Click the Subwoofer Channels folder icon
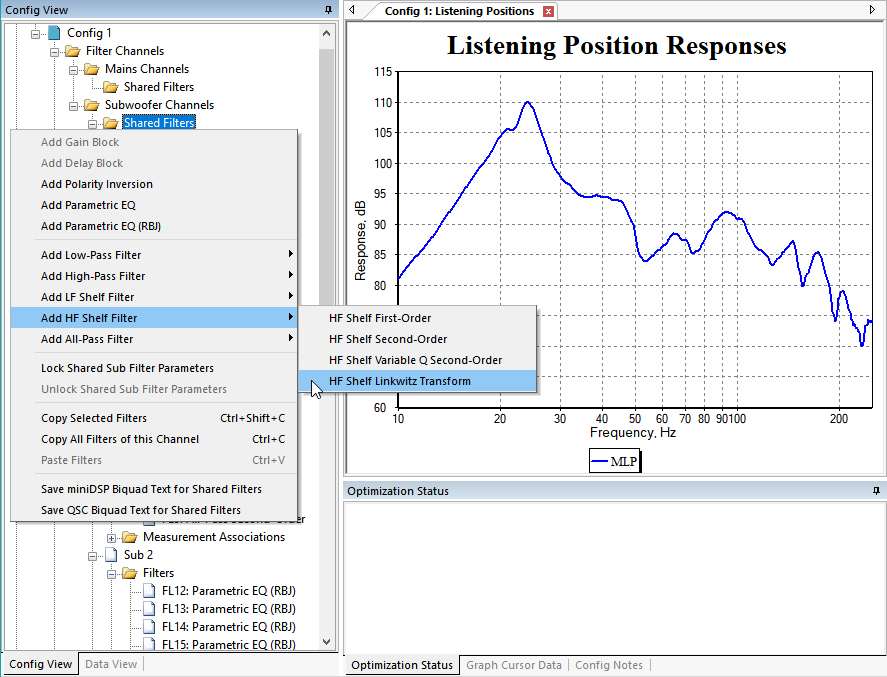 tap(92, 105)
